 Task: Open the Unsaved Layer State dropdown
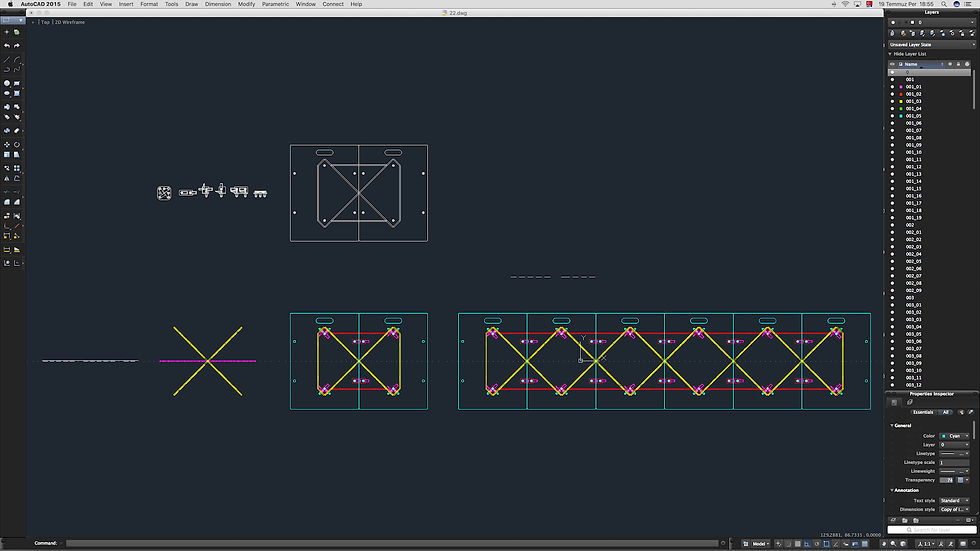[932, 45]
